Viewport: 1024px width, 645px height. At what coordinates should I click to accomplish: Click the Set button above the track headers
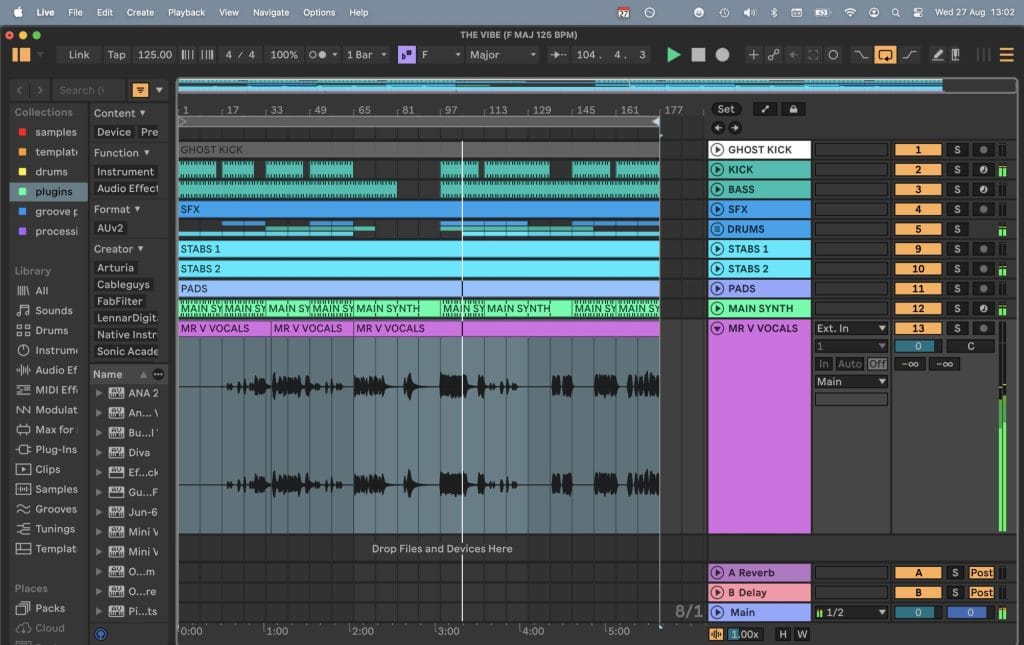726,109
